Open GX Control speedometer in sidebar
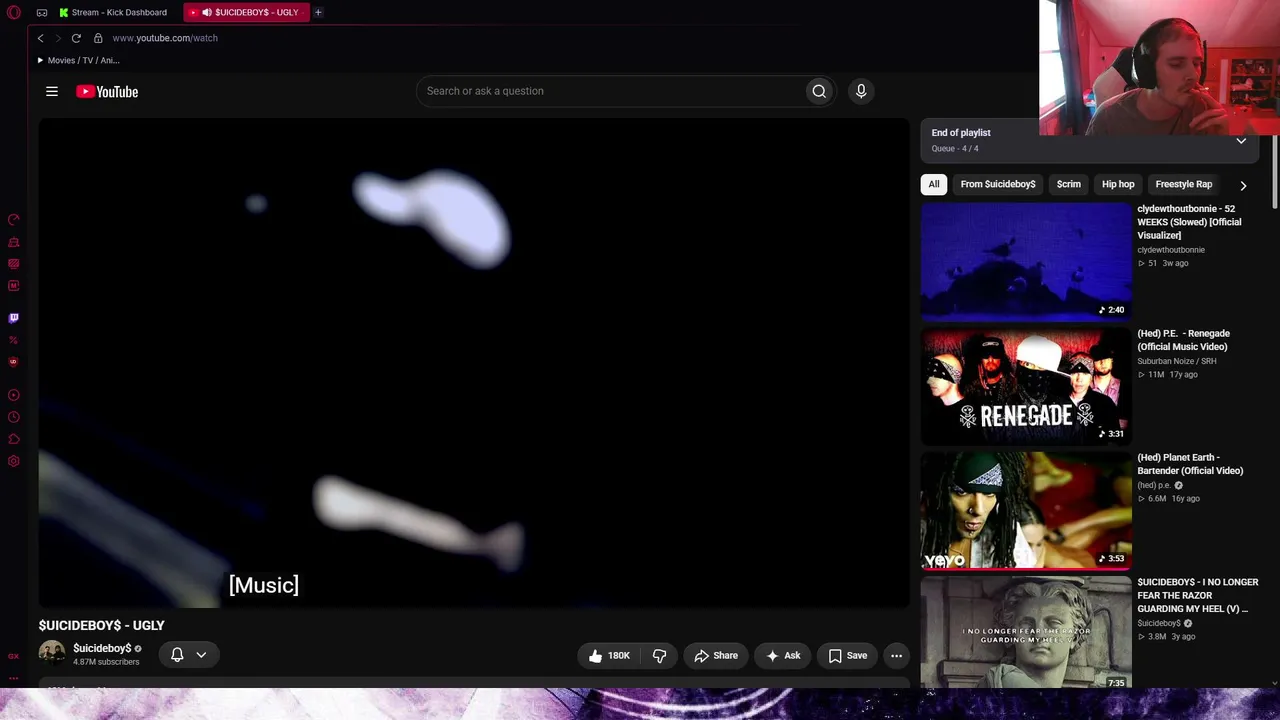This screenshot has width=1280, height=720. click(14, 220)
